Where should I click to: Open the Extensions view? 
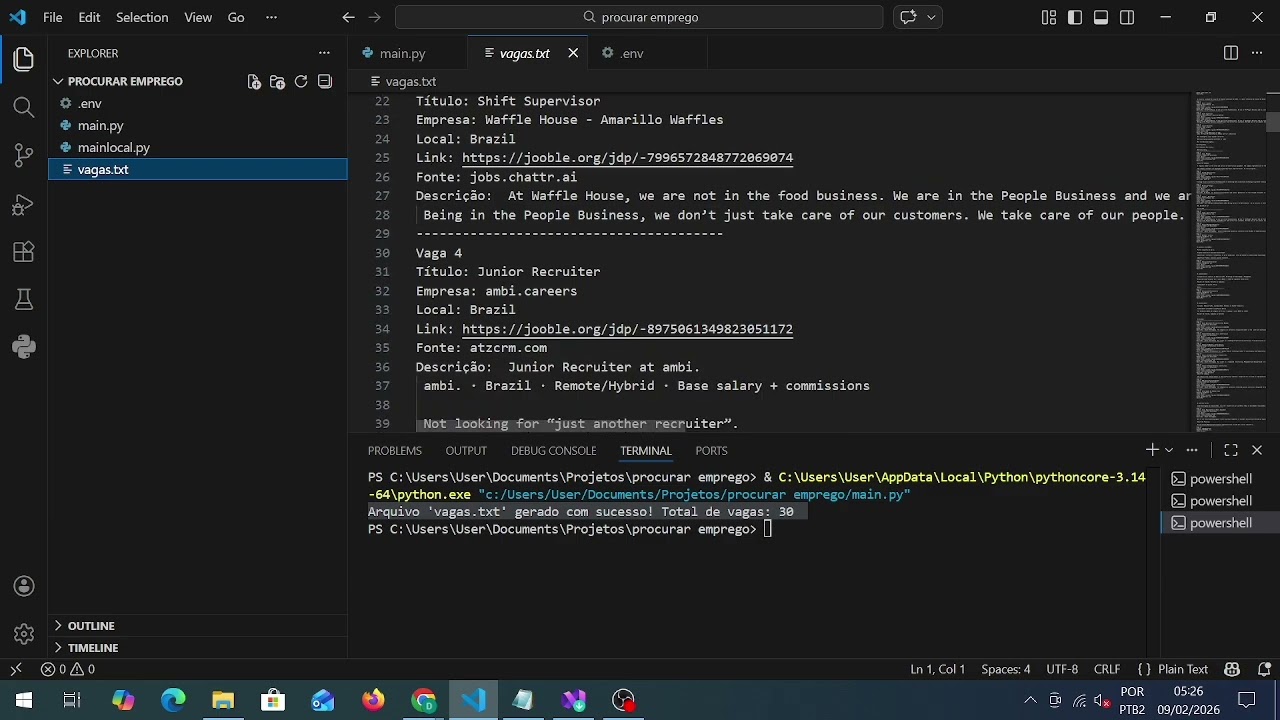tap(24, 252)
